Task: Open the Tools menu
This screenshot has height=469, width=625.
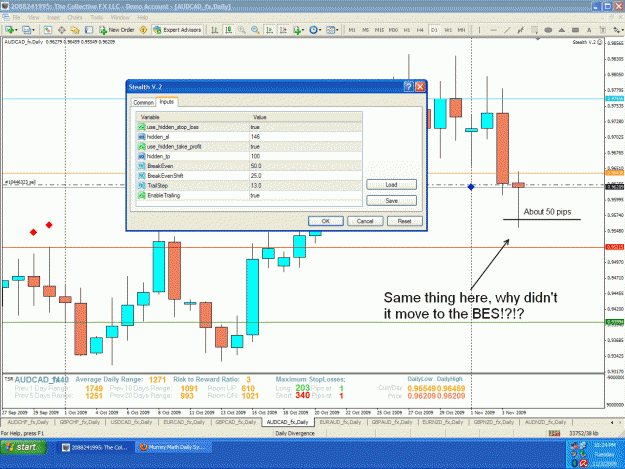Action: tap(96, 18)
